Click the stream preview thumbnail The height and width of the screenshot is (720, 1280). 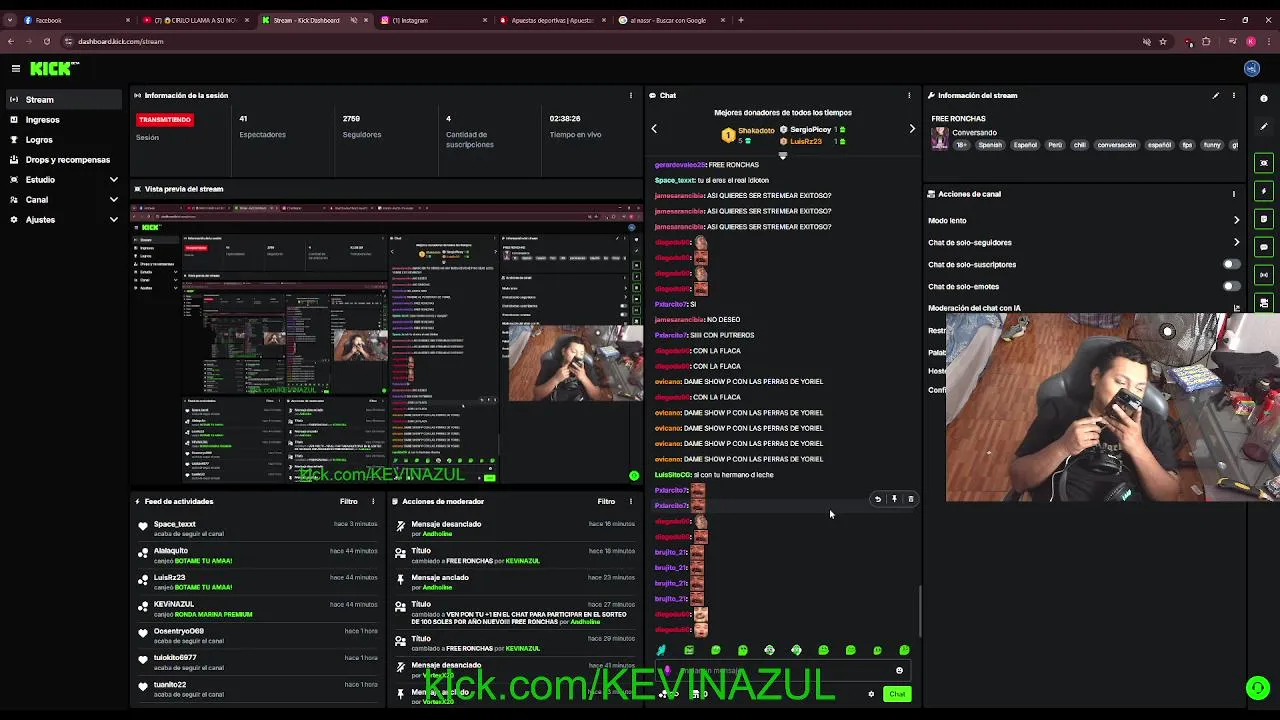pos(388,344)
